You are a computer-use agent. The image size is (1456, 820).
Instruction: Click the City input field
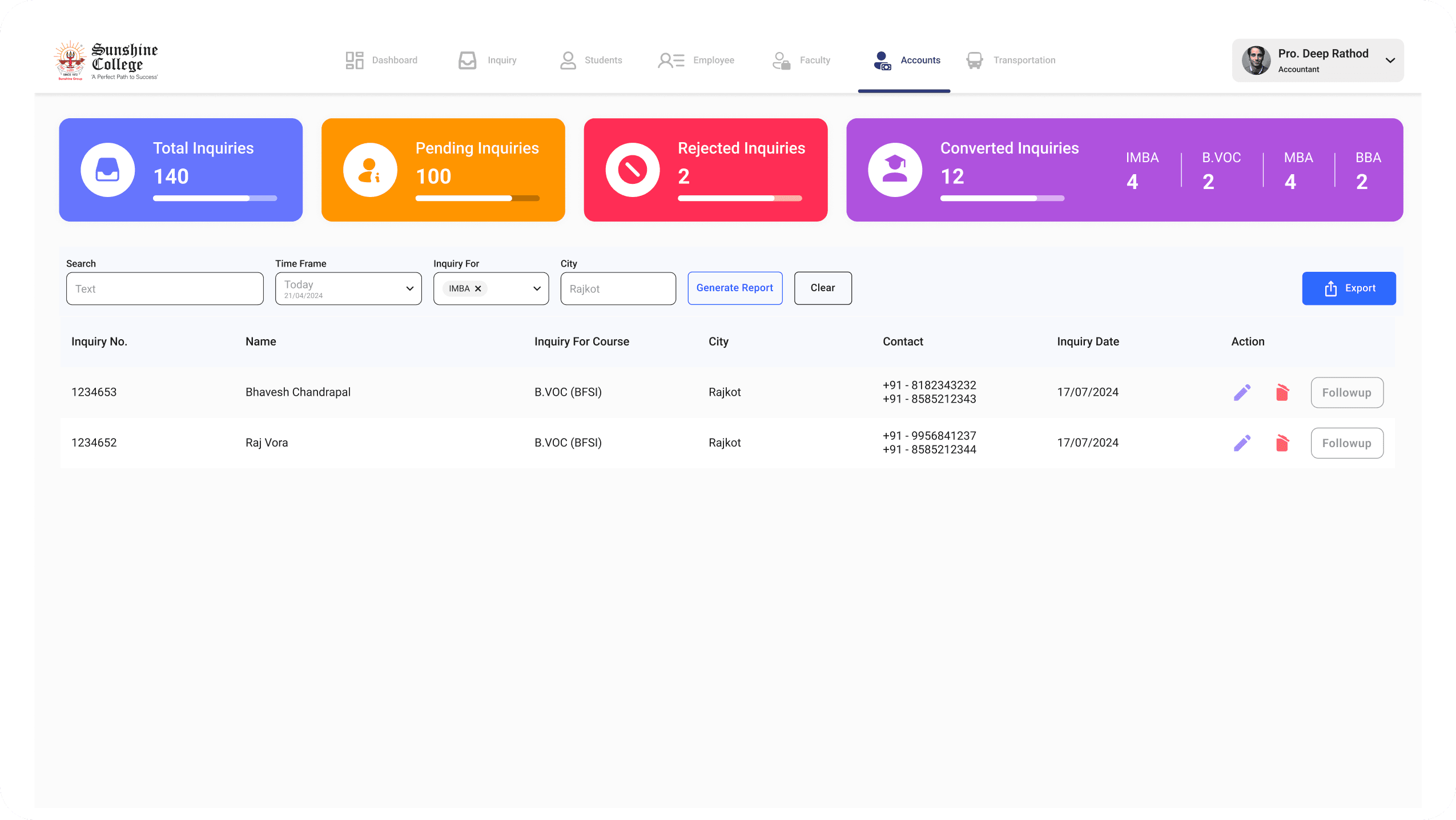(x=618, y=288)
